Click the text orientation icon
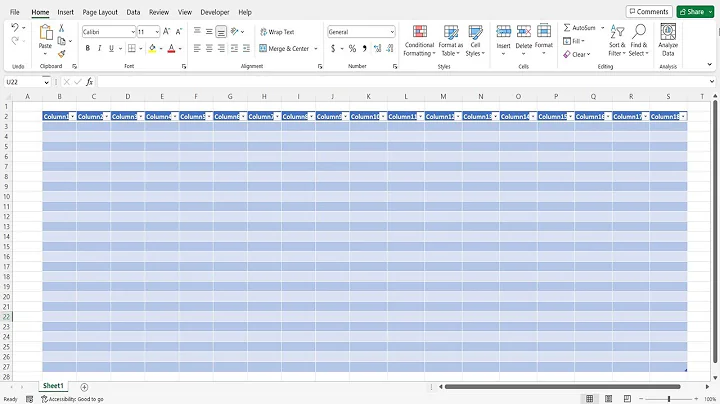The width and height of the screenshot is (720, 404). pos(235,31)
